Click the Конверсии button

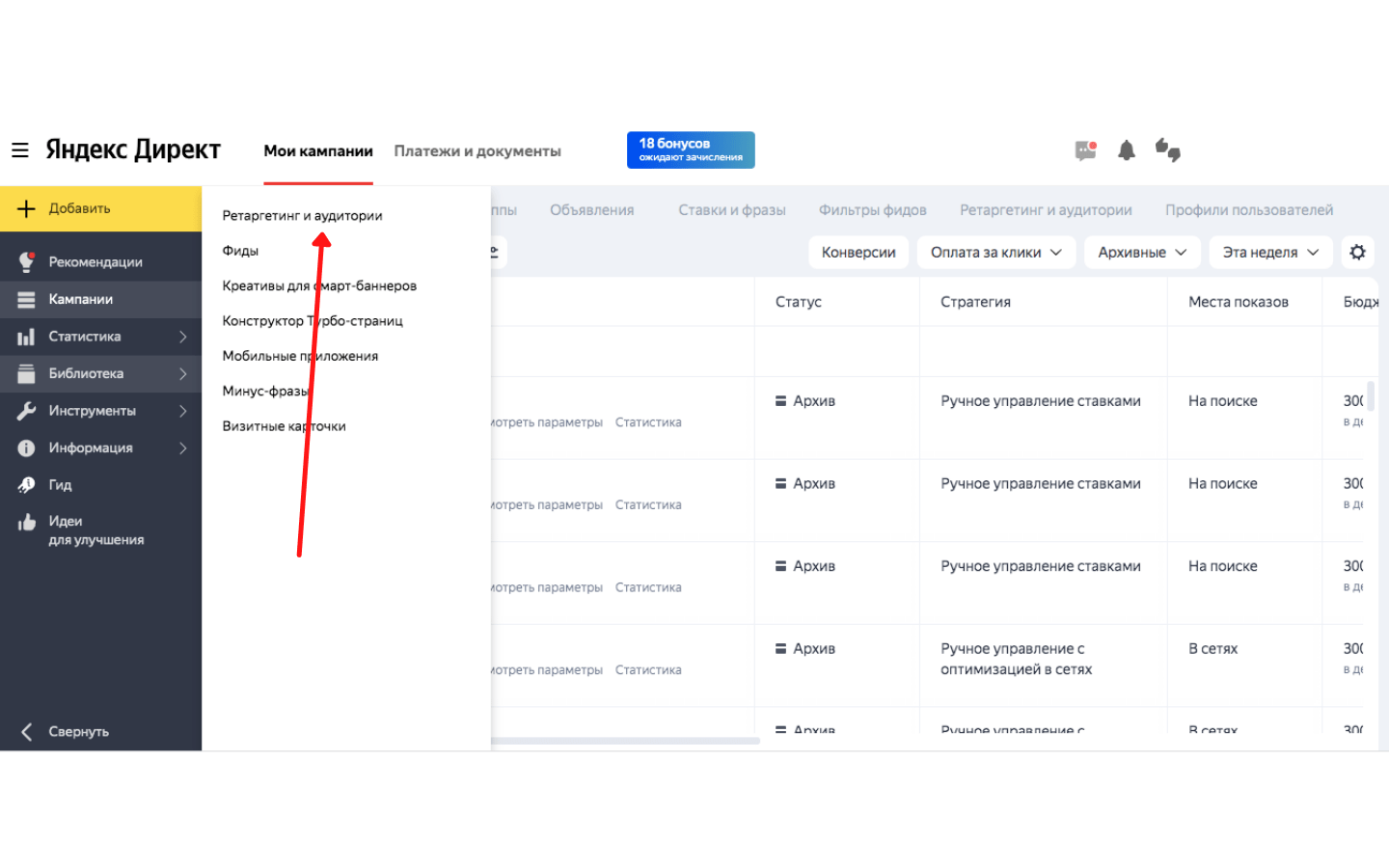(858, 252)
